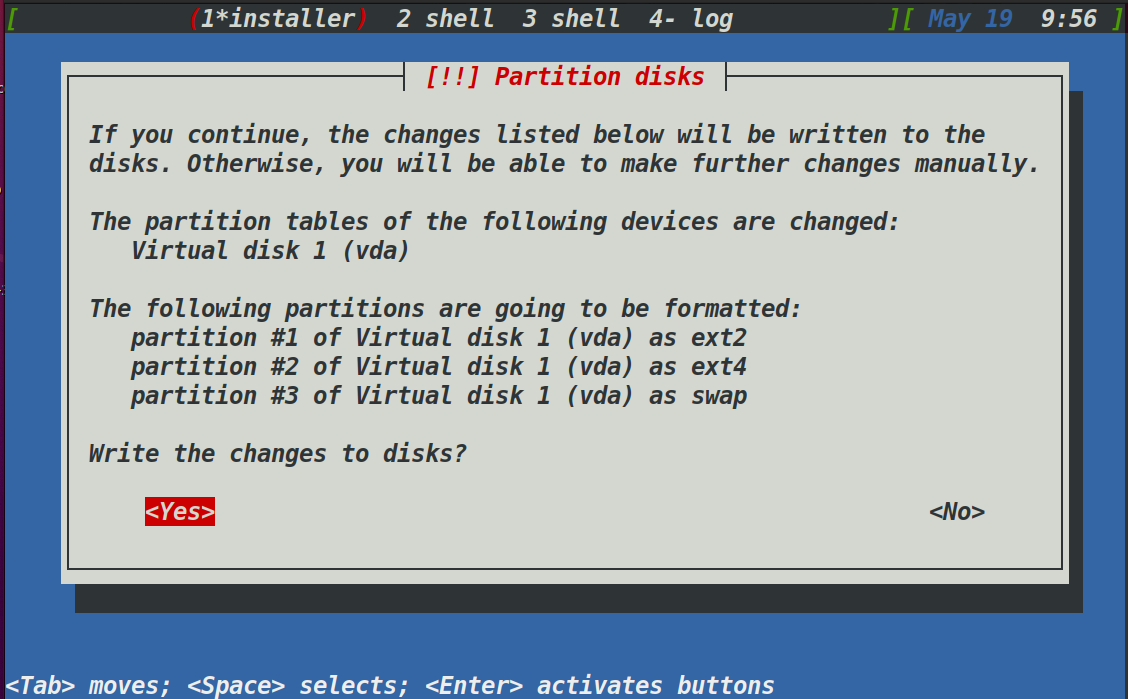Open the 2 shell screen tab
Image resolution: width=1128 pixels, height=699 pixels.
click(x=445, y=18)
